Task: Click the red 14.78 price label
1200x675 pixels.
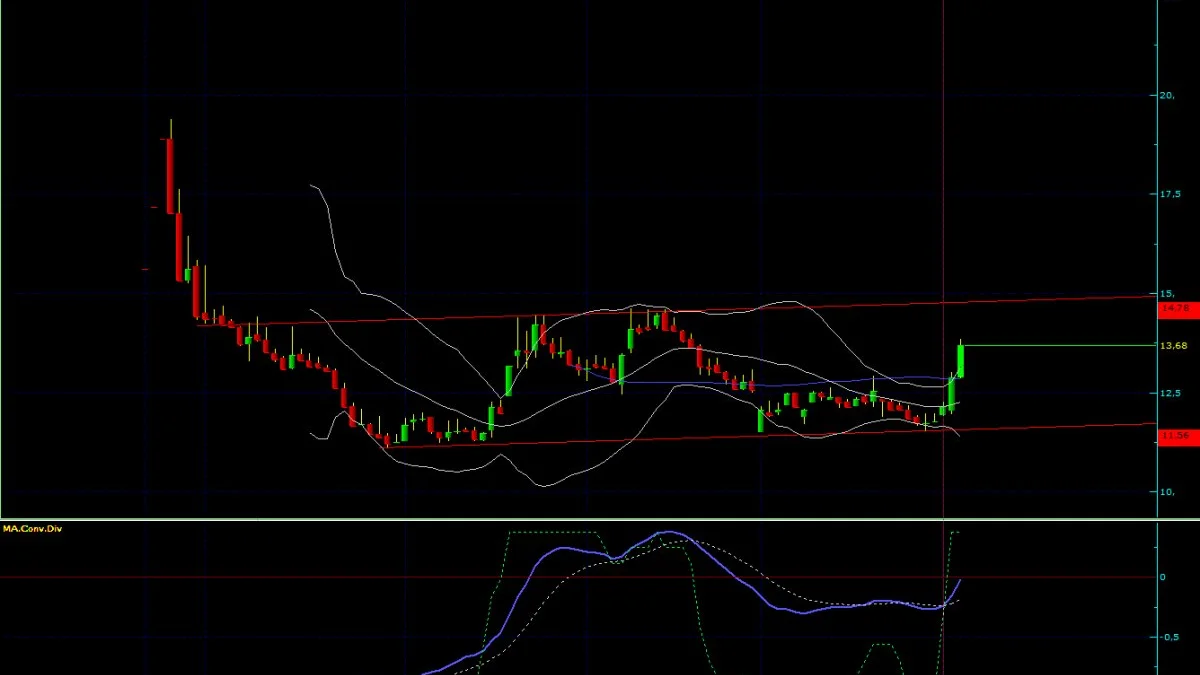Action: [1175, 310]
